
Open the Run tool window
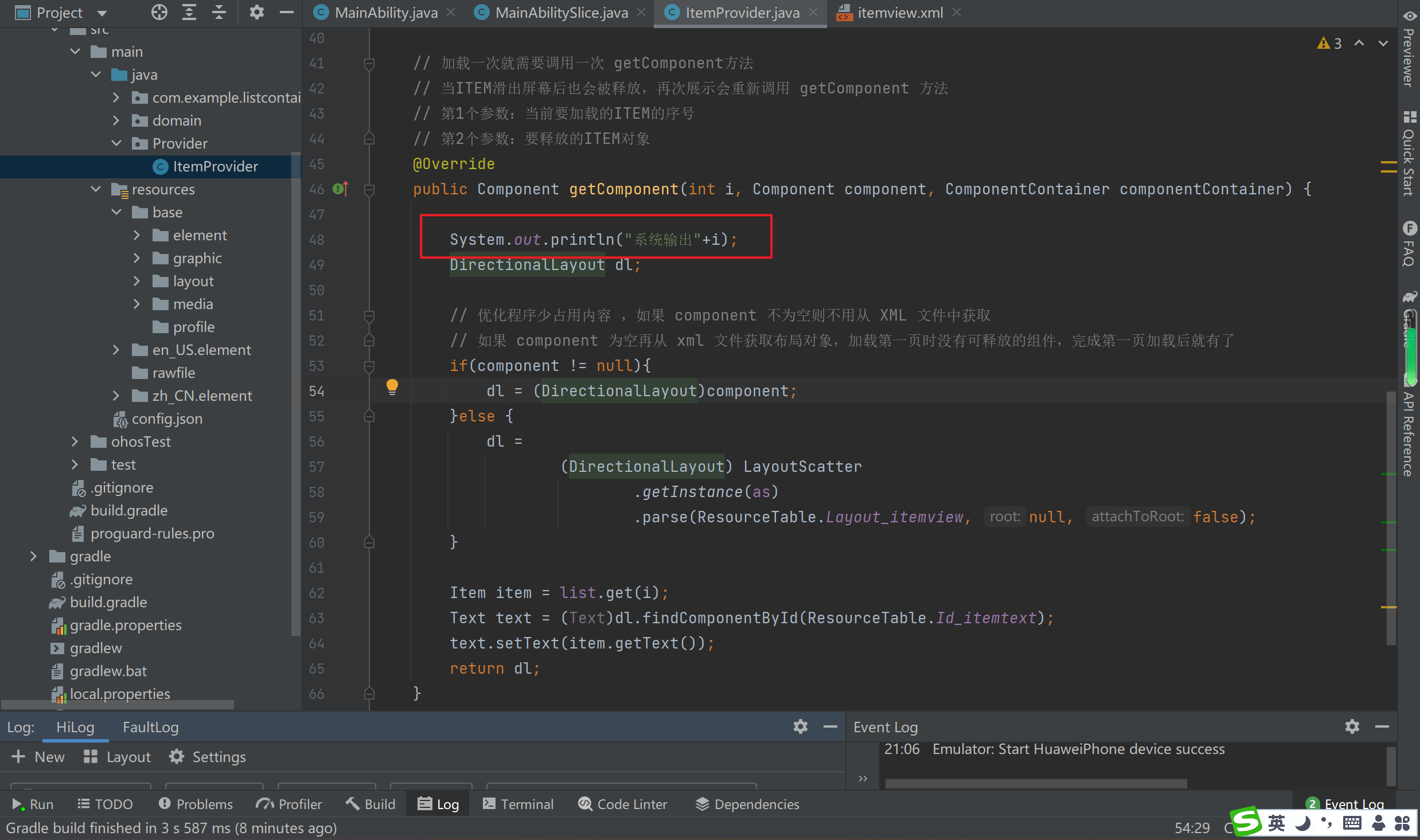click(x=33, y=804)
